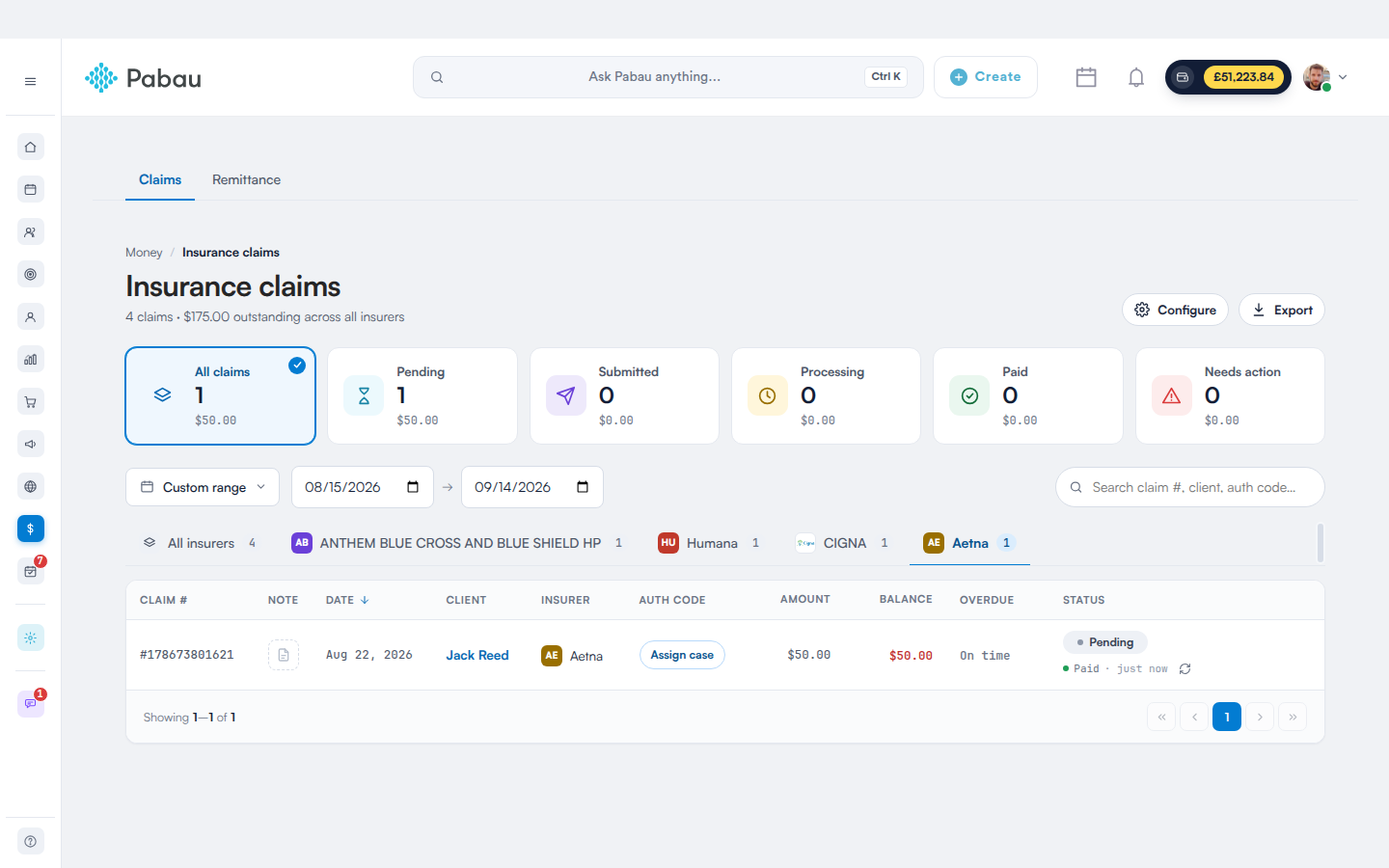Click the Pabau logo
This screenshot has height=868, width=1389.
point(143,78)
